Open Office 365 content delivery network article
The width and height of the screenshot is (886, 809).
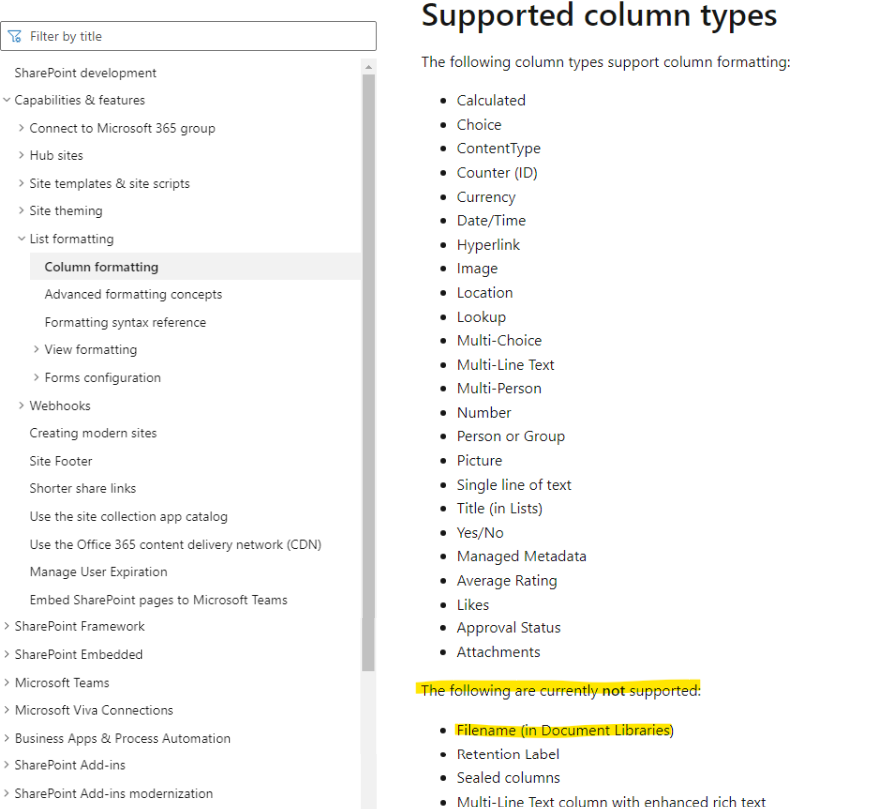coord(175,545)
